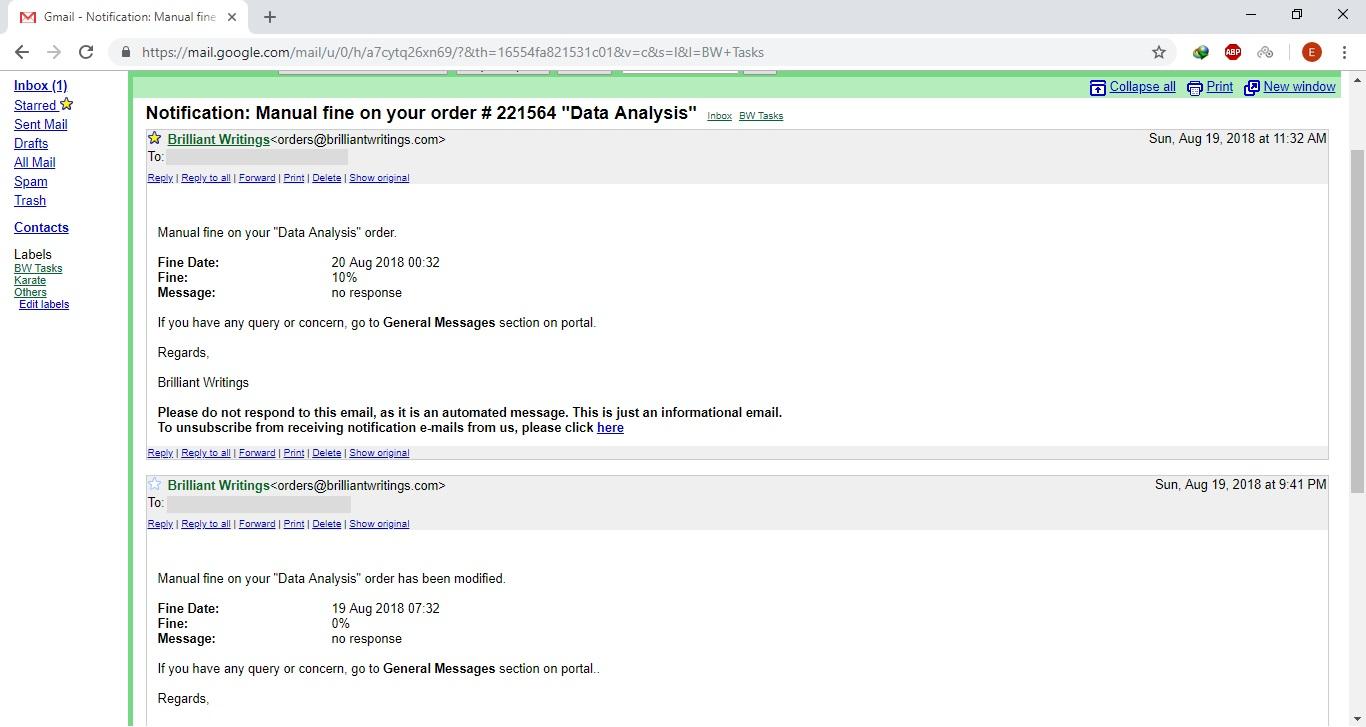Star the second Brilliant Writings message
1366x727 pixels.
(155, 485)
